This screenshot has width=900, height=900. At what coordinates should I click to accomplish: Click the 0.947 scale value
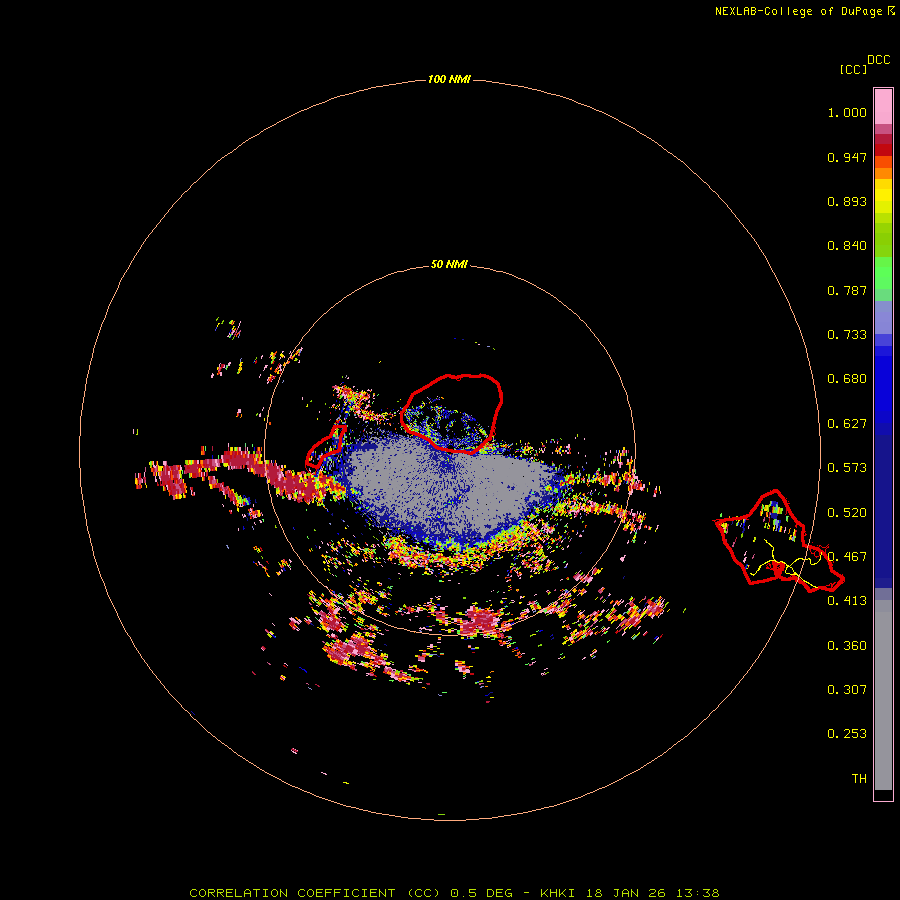847,157
